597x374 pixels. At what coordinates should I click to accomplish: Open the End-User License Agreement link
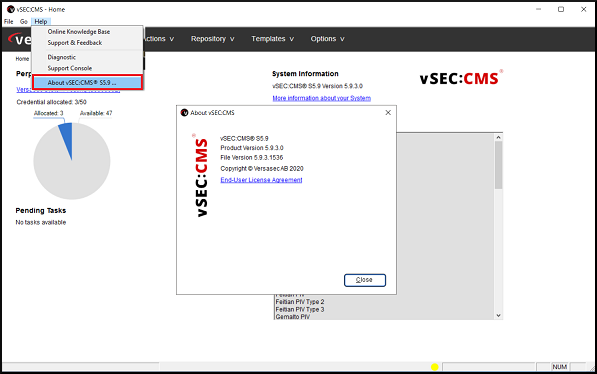coord(261,180)
